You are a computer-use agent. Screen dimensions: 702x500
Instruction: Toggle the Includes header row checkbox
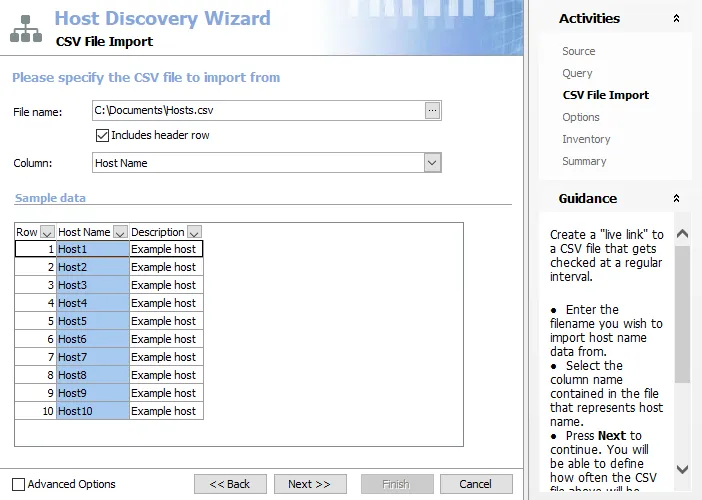pyautogui.click(x=102, y=135)
